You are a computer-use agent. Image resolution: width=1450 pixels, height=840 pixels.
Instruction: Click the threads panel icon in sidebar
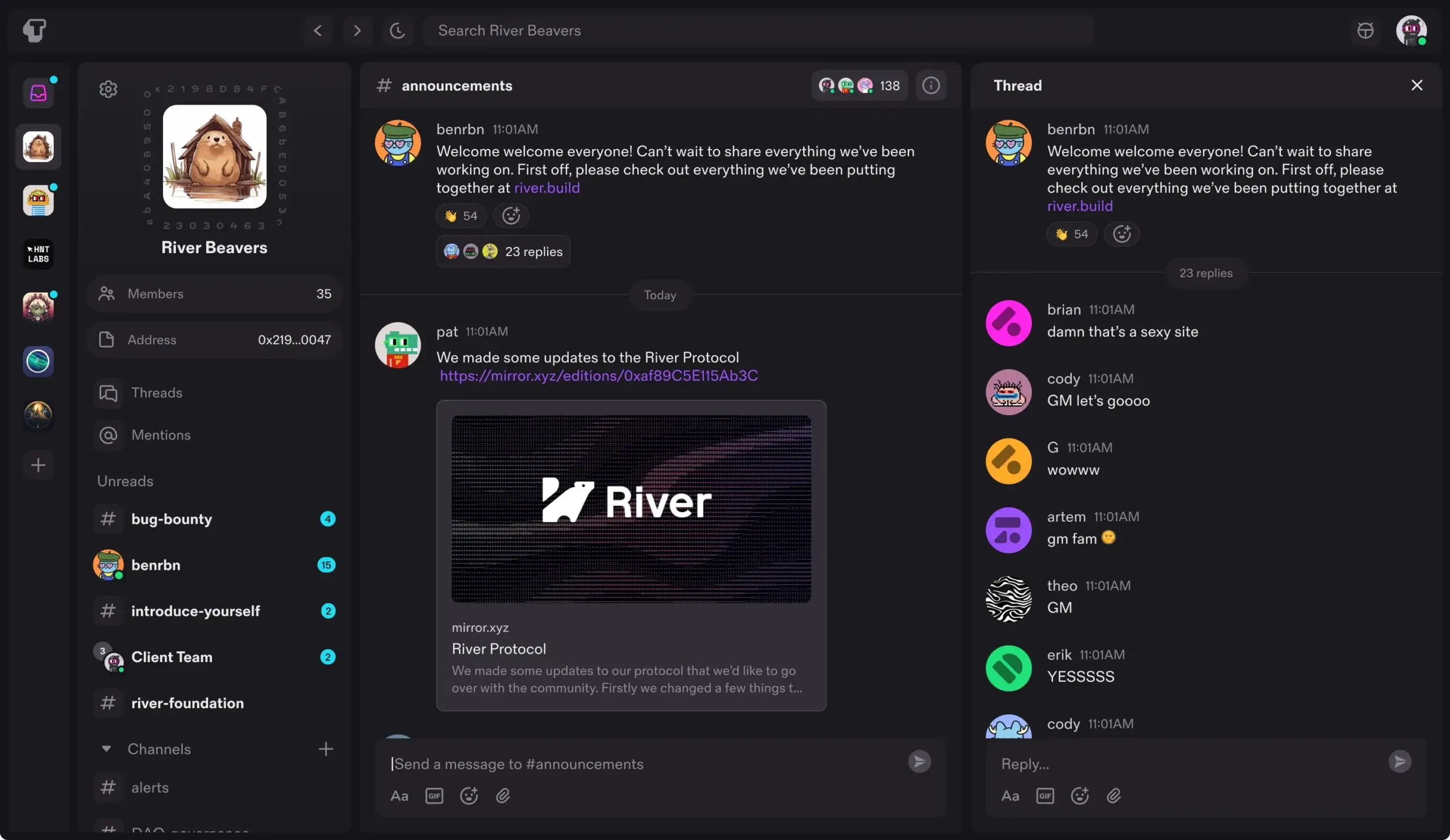[x=107, y=392]
